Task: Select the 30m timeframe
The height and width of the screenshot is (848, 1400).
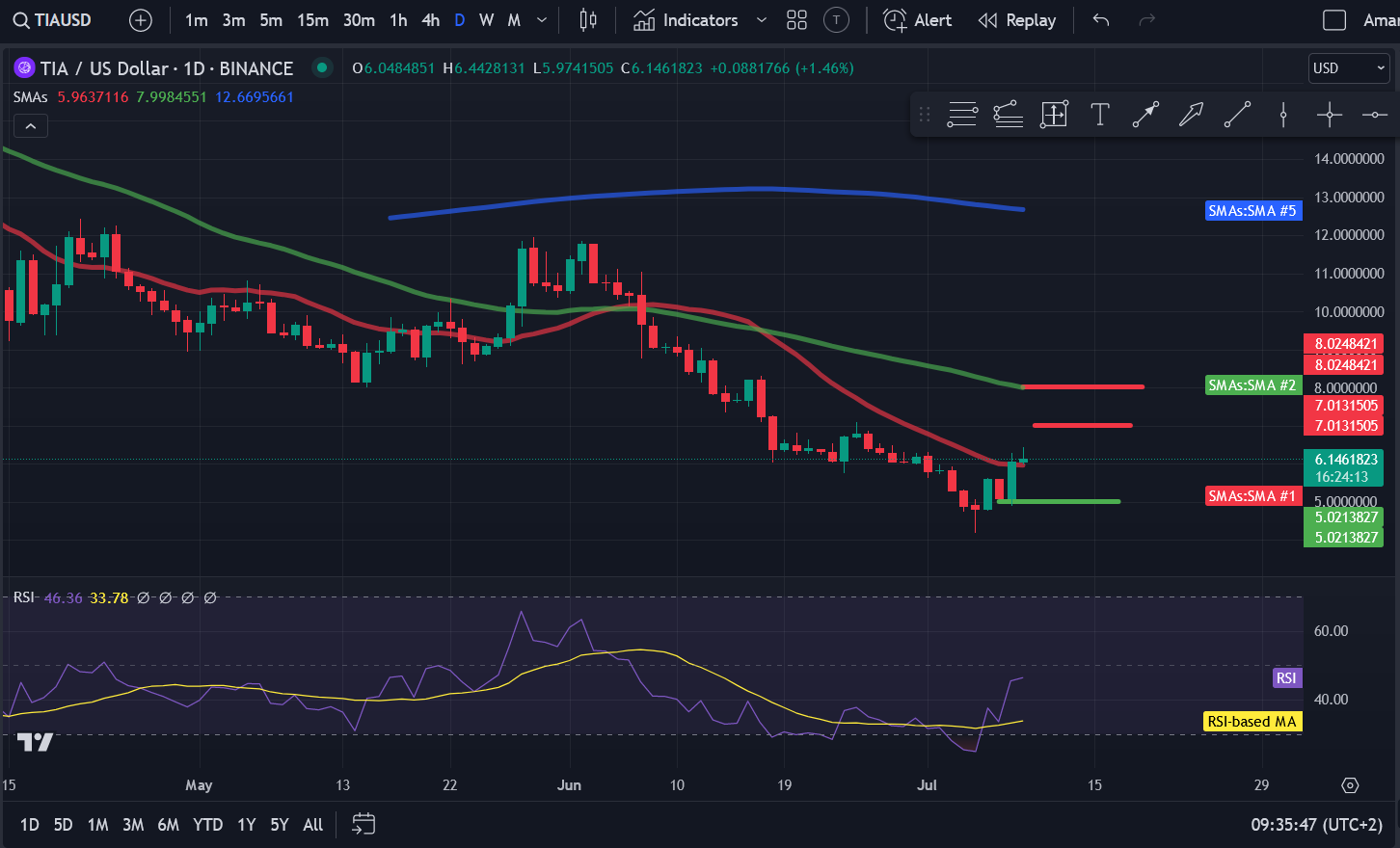Action: pyautogui.click(x=359, y=20)
